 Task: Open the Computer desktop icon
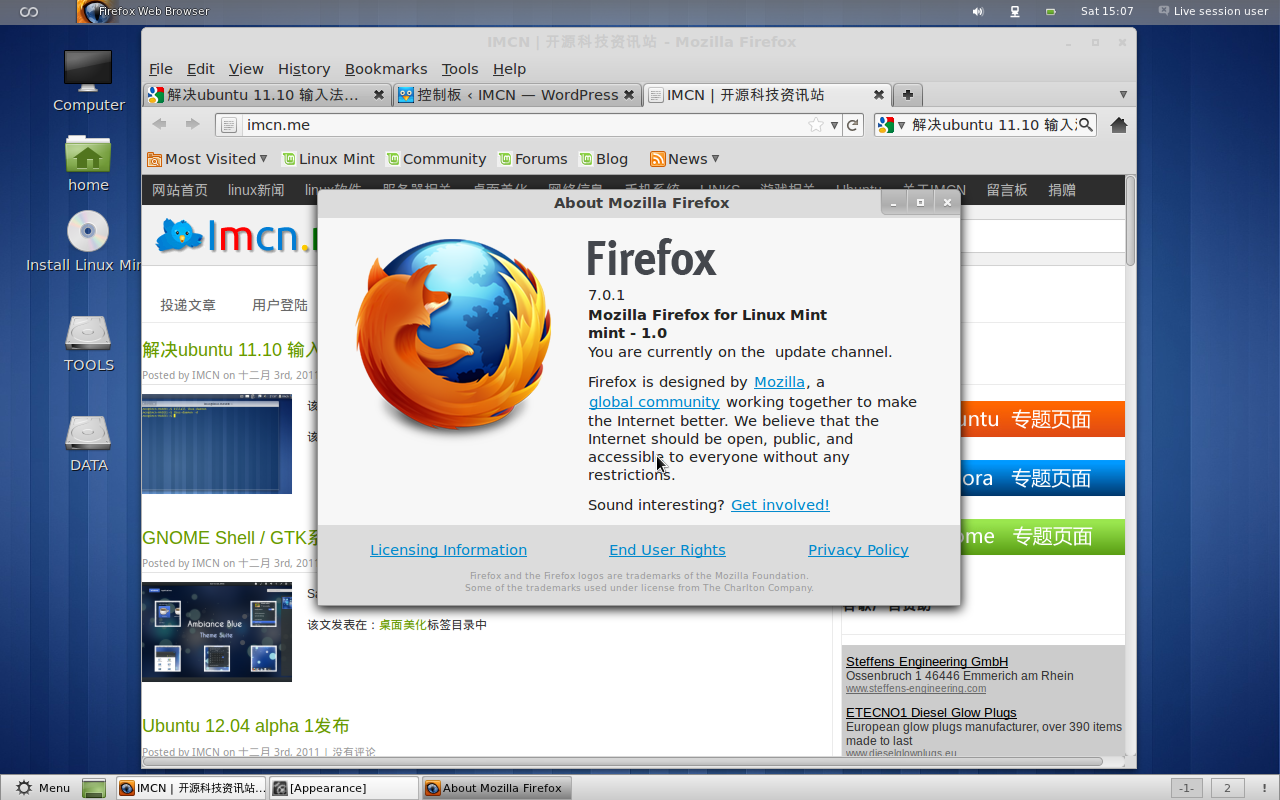point(88,69)
